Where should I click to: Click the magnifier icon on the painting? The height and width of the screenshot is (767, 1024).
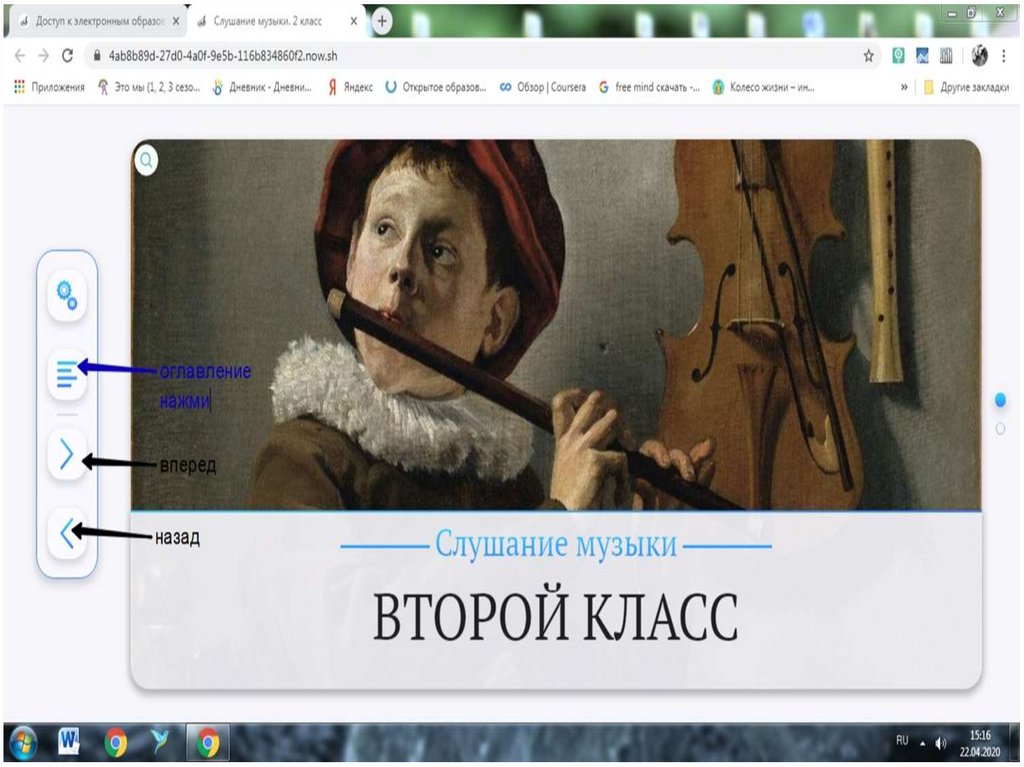click(x=147, y=160)
